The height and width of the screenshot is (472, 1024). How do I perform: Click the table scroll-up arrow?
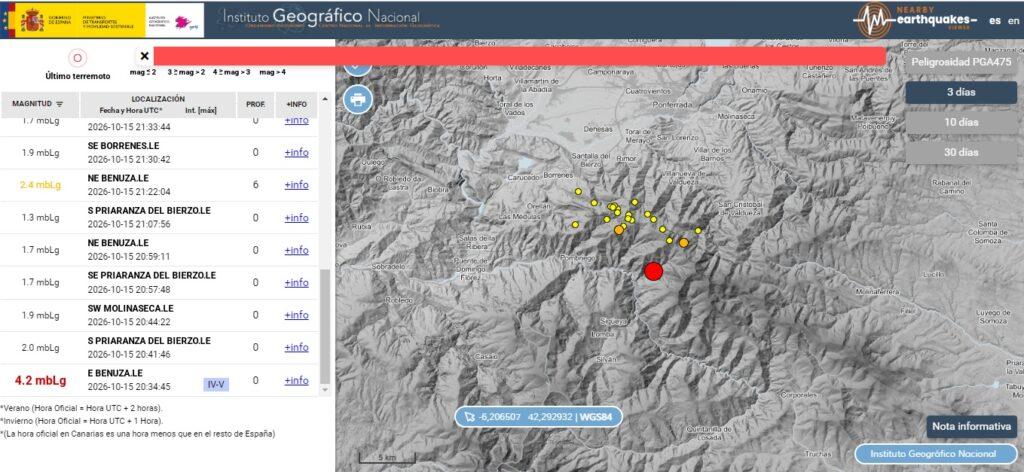point(325,99)
